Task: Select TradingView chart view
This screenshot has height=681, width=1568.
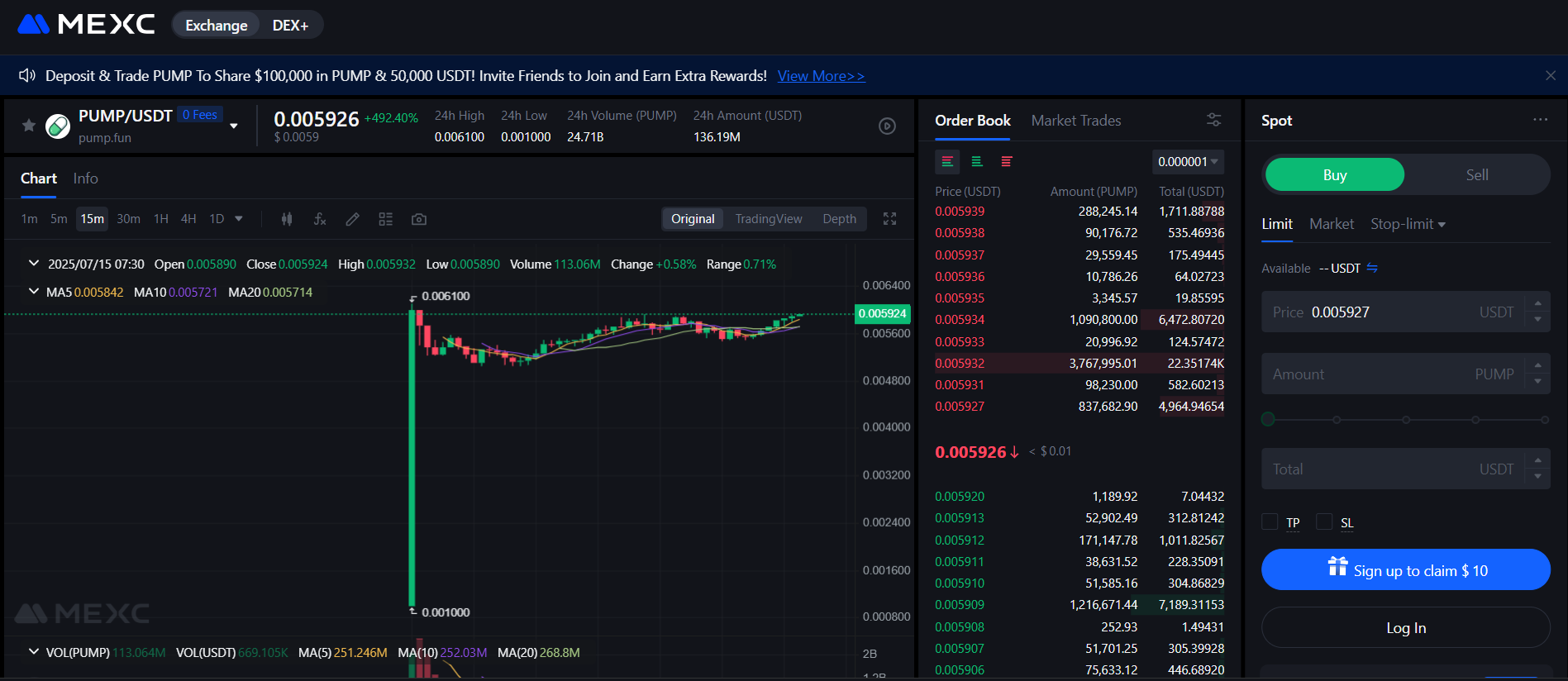Action: click(769, 219)
